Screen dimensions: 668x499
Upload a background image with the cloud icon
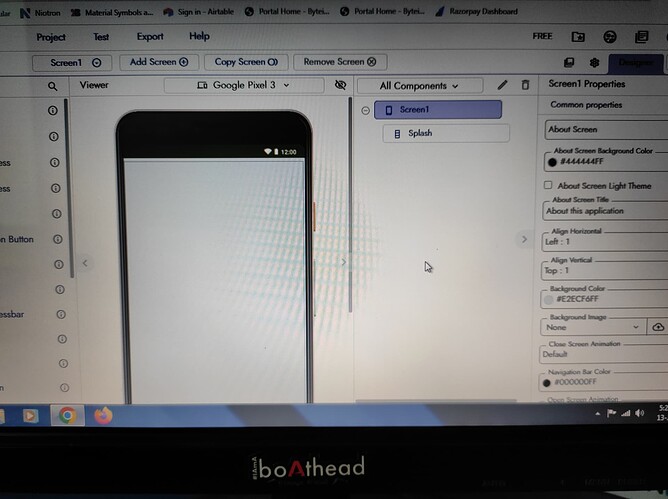658,327
